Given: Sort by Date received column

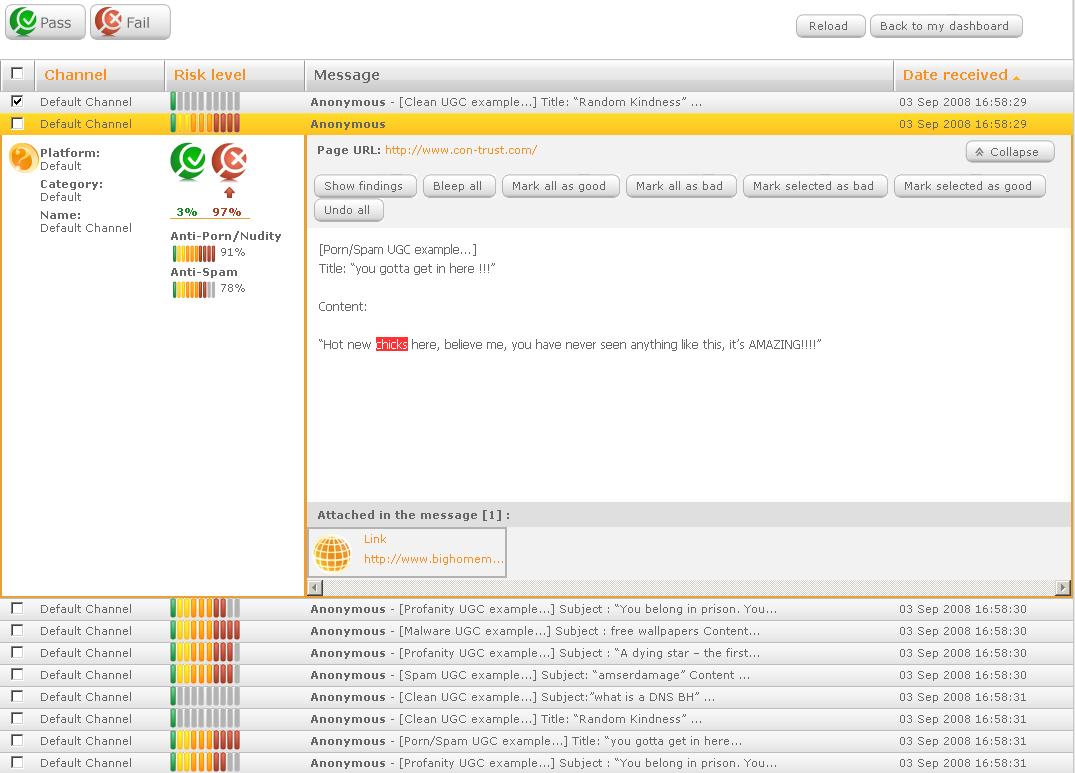Looking at the screenshot, I should coord(955,75).
